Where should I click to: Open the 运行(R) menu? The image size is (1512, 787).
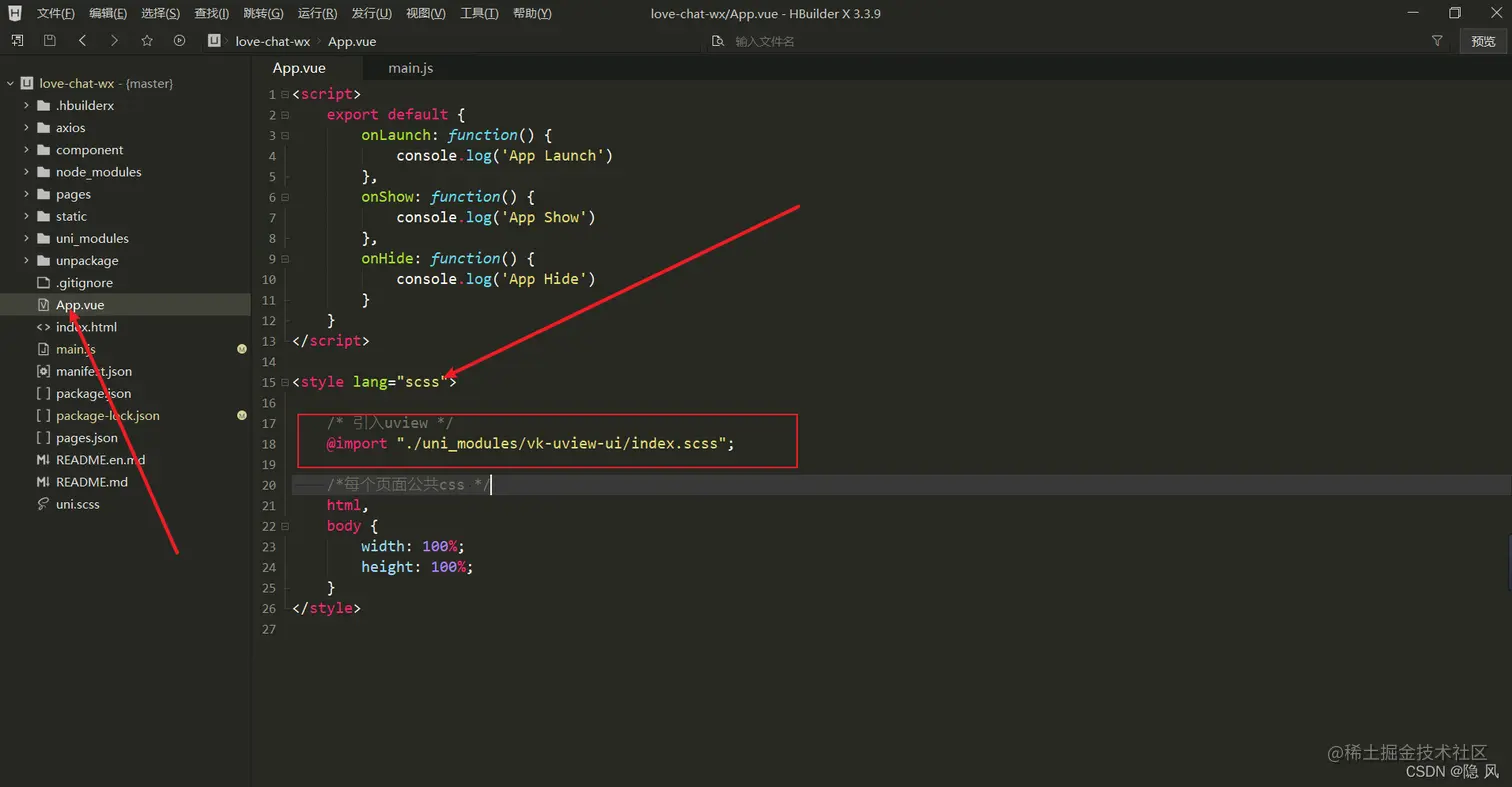[317, 13]
